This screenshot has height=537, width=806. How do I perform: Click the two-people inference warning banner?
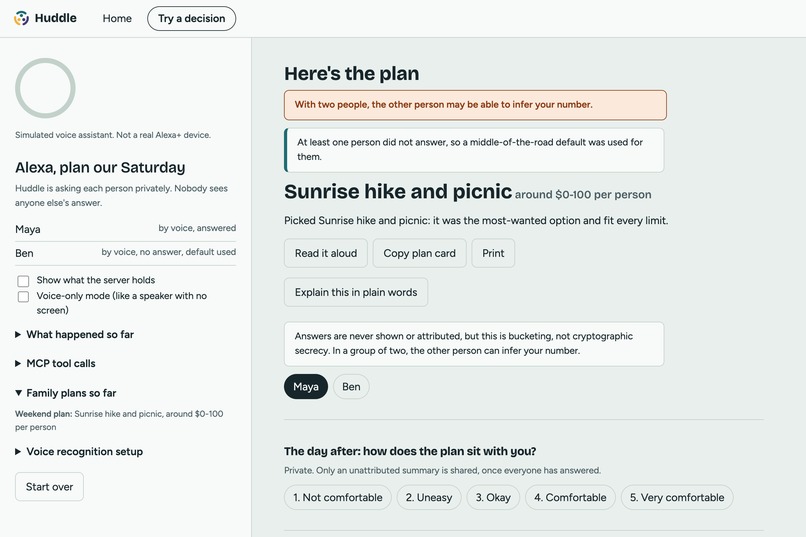coord(475,105)
